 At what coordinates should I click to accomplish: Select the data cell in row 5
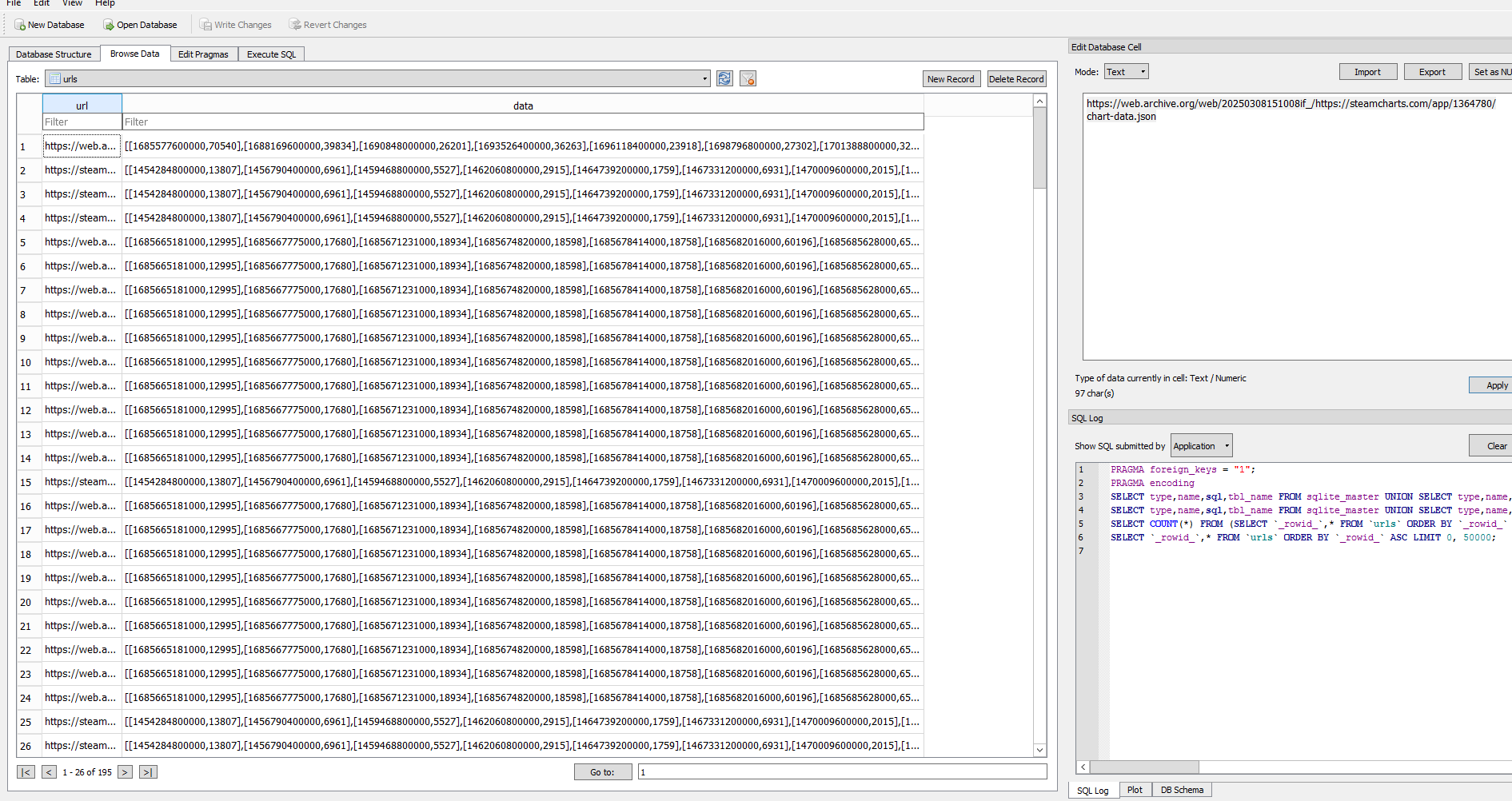tap(523, 242)
